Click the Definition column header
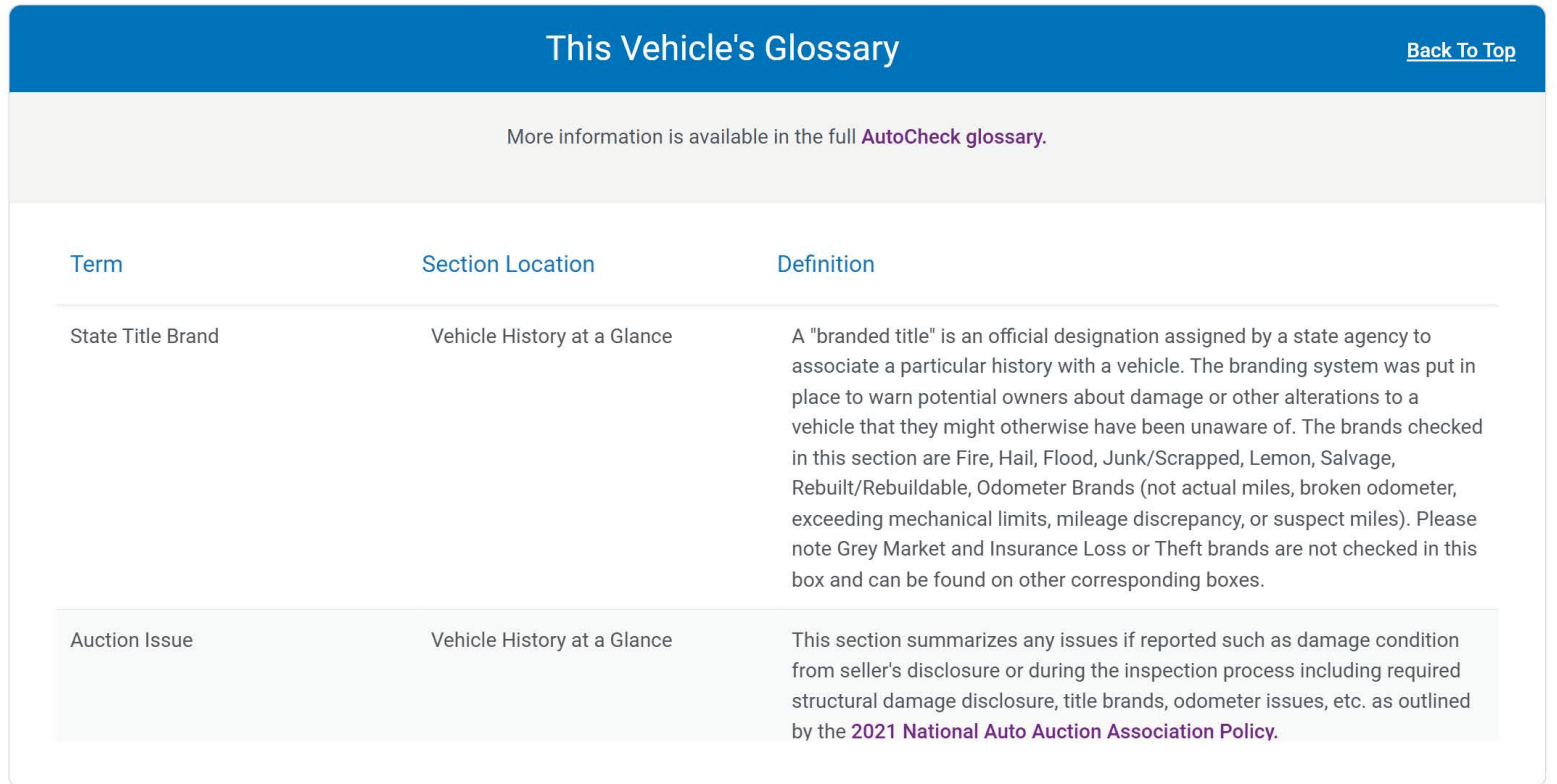Screen dimensions: 1557x784 (825, 264)
